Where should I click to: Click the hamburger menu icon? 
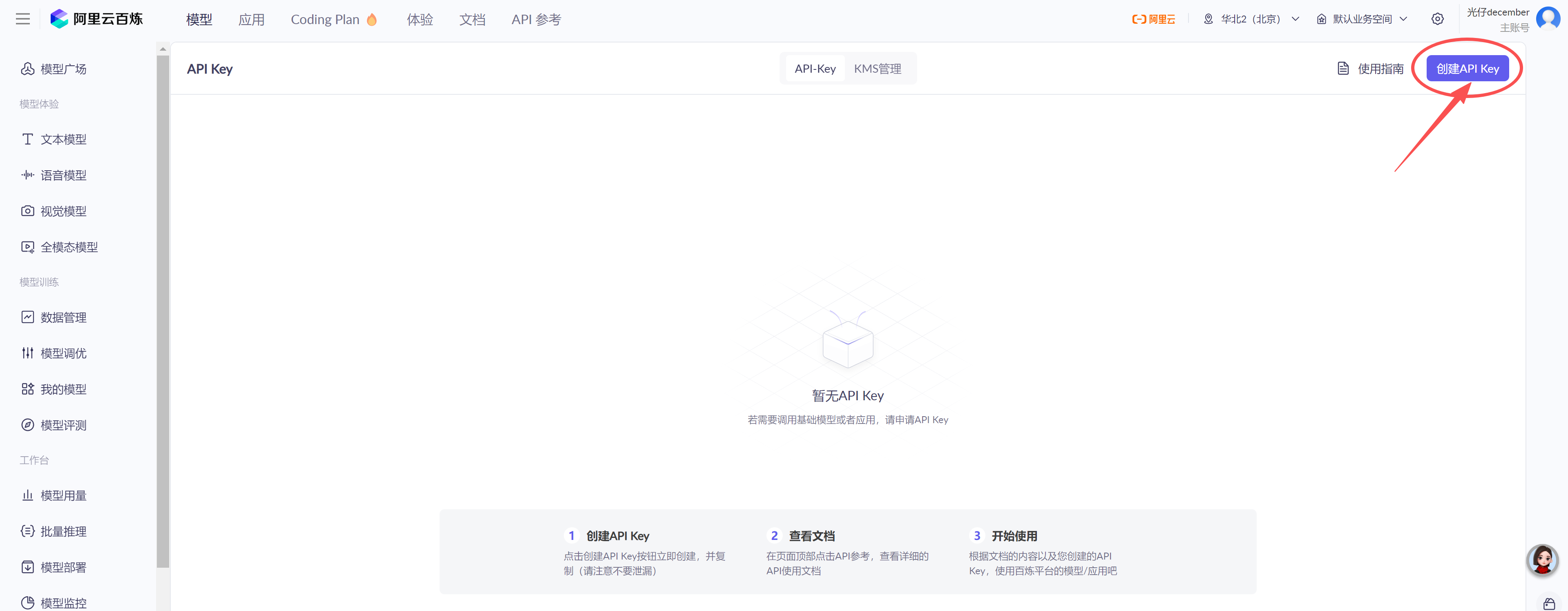22,19
